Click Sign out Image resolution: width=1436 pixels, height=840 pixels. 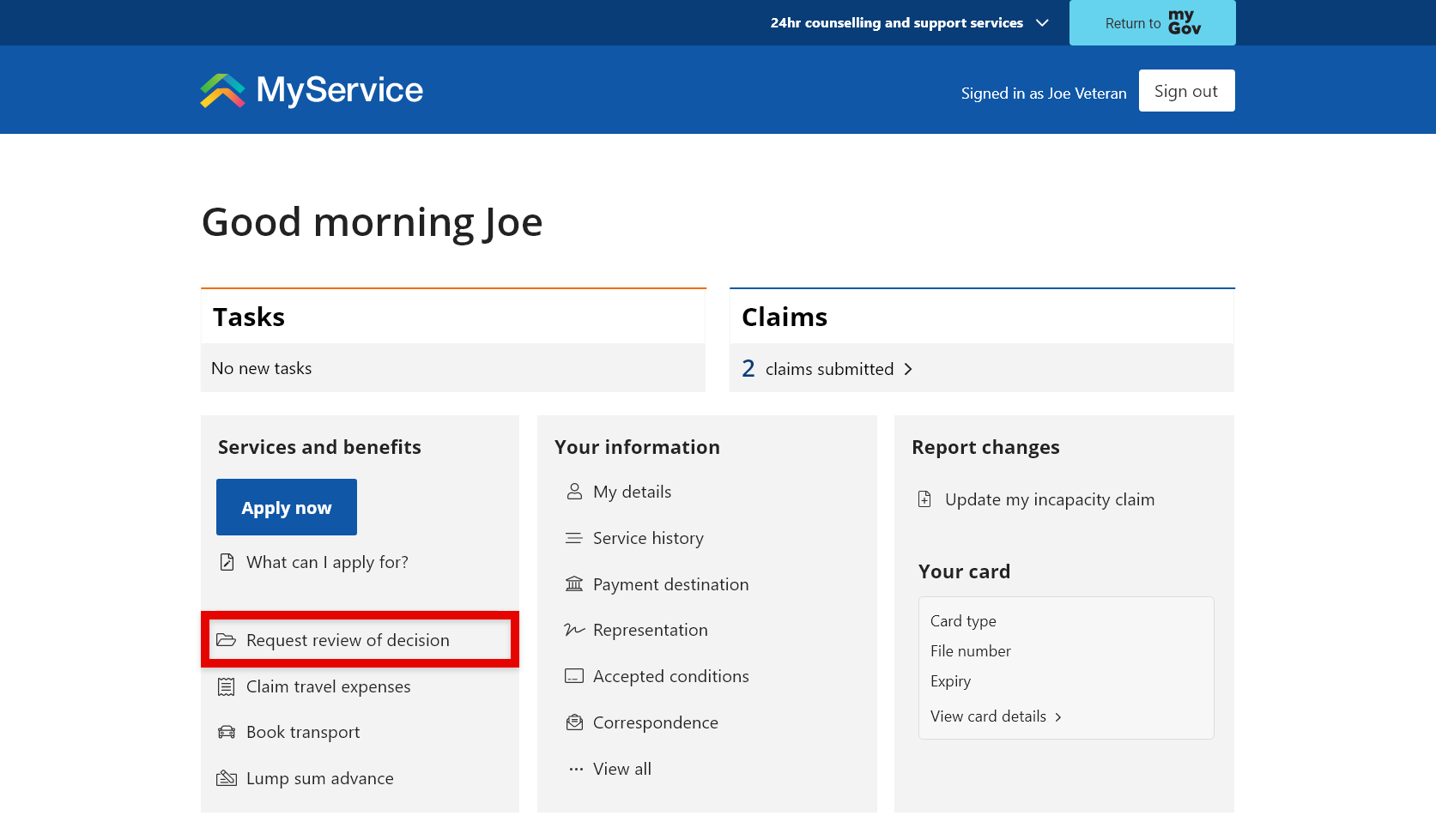click(1186, 90)
